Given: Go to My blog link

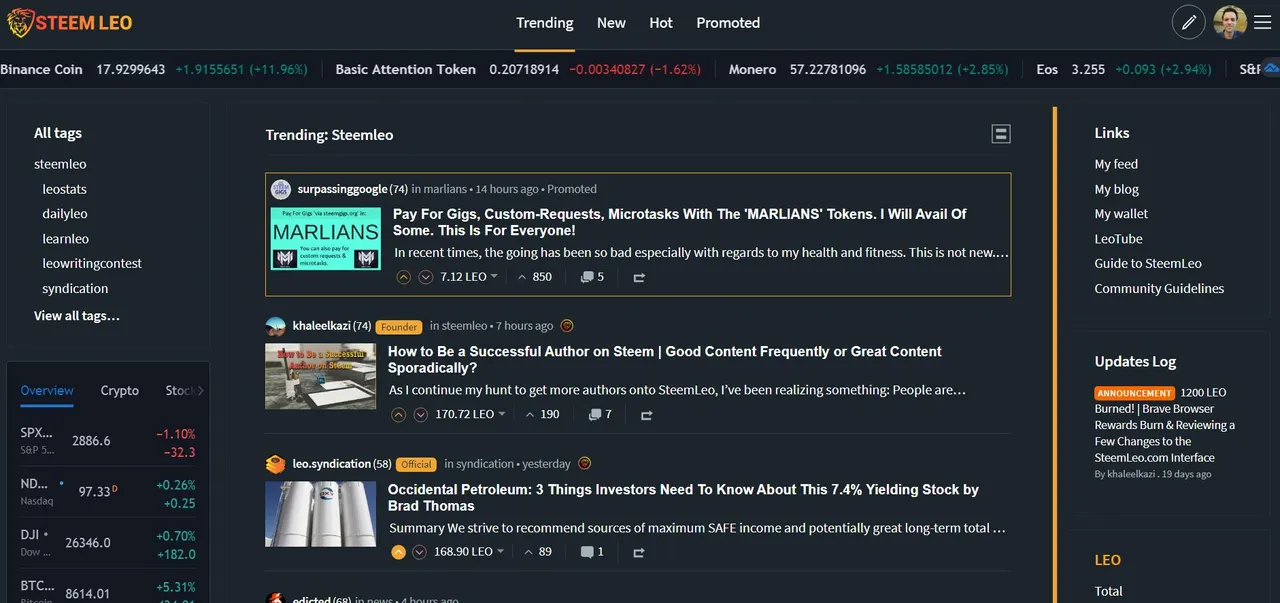Looking at the screenshot, I should pyautogui.click(x=1117, y=189).
